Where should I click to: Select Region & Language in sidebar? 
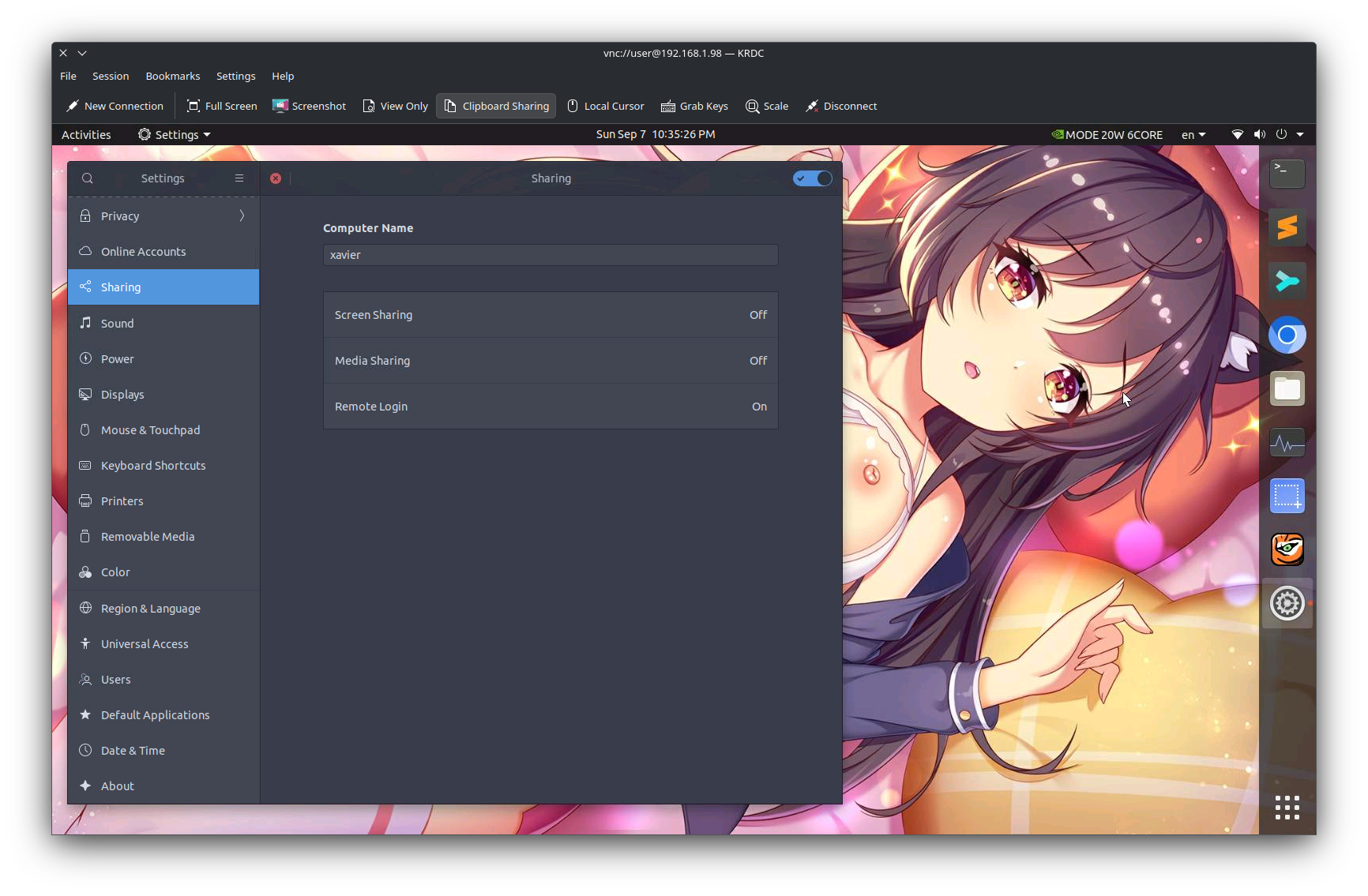pyautogui.click(x=163, y=608)
